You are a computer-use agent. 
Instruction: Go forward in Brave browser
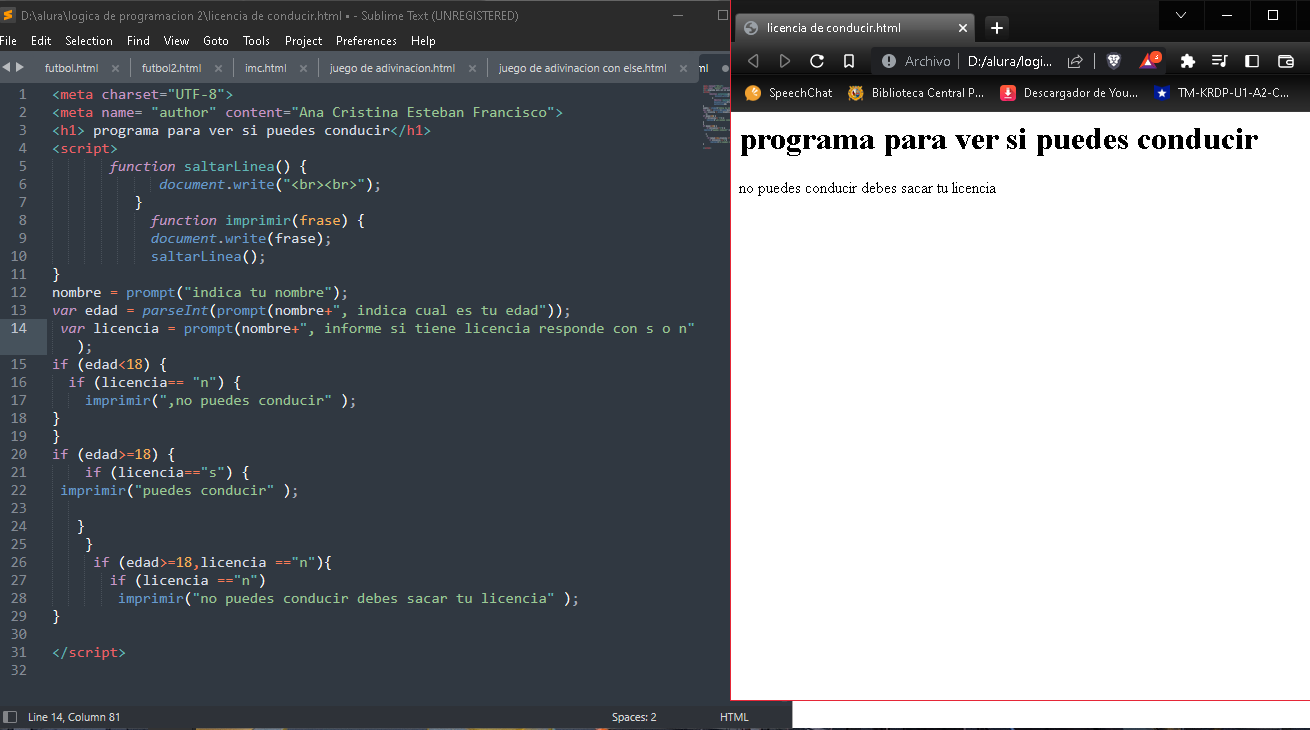785,61
